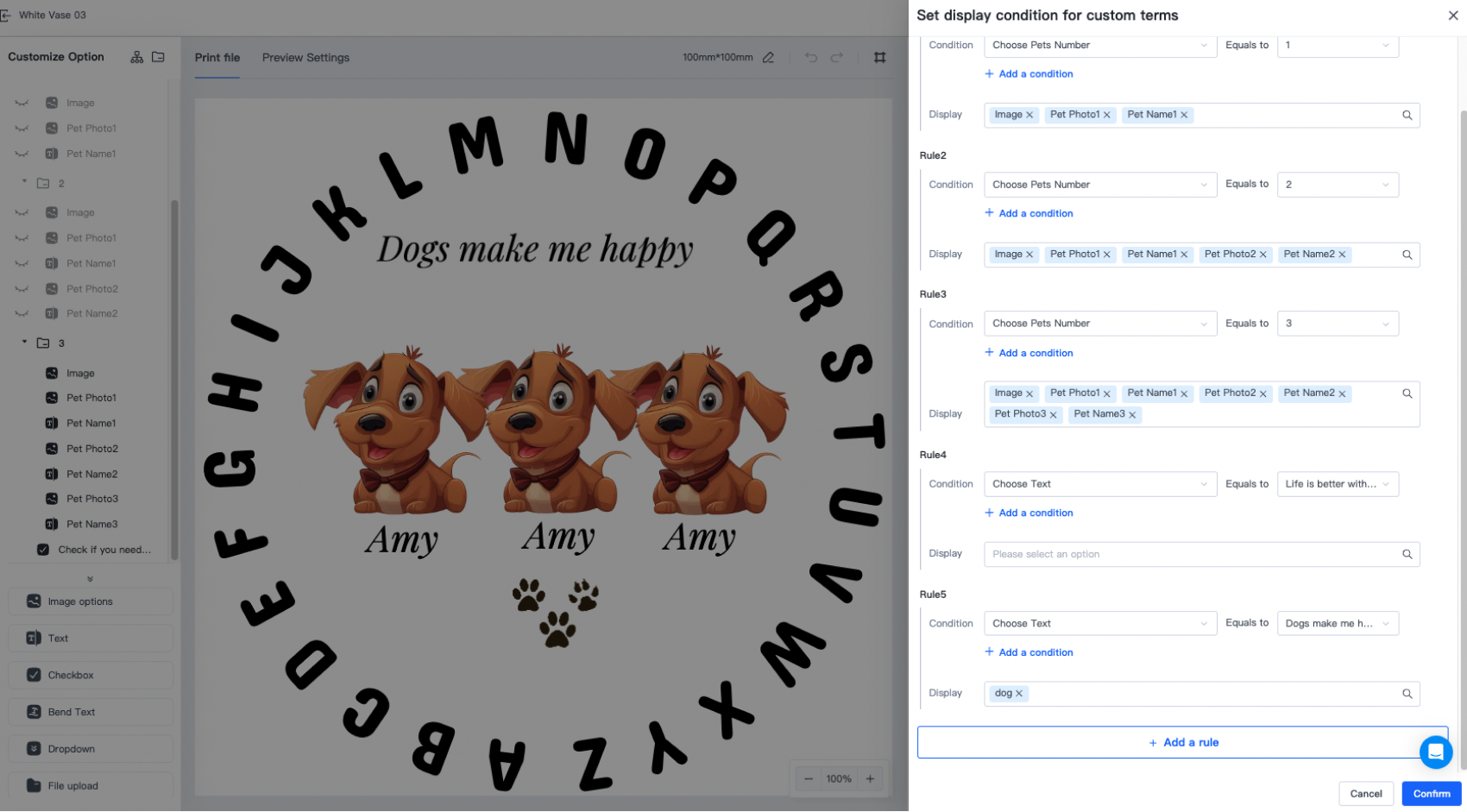Viewport: 1467px width, 812px height.
Task: Click the Pet Photo3 image layer icon
Action: (52, 499)
